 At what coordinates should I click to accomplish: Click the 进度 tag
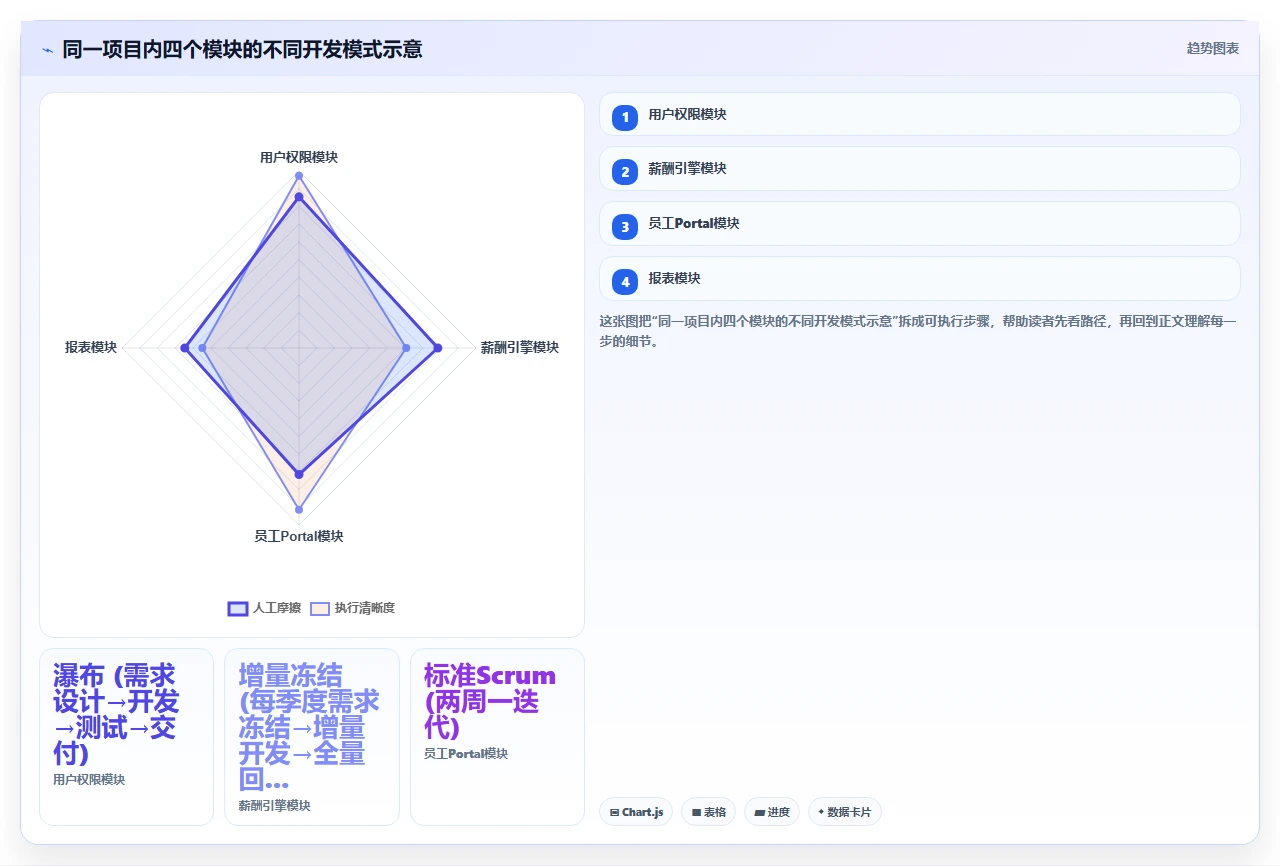772,812
